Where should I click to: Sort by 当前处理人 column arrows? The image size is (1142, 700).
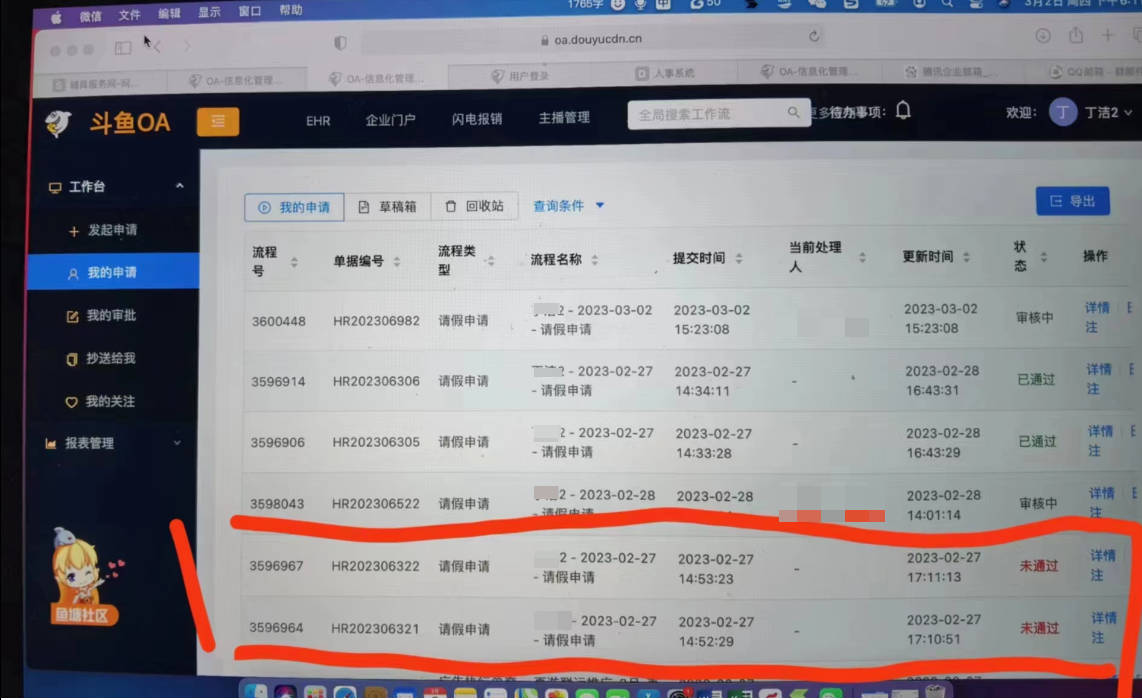(x=862, y=257)
